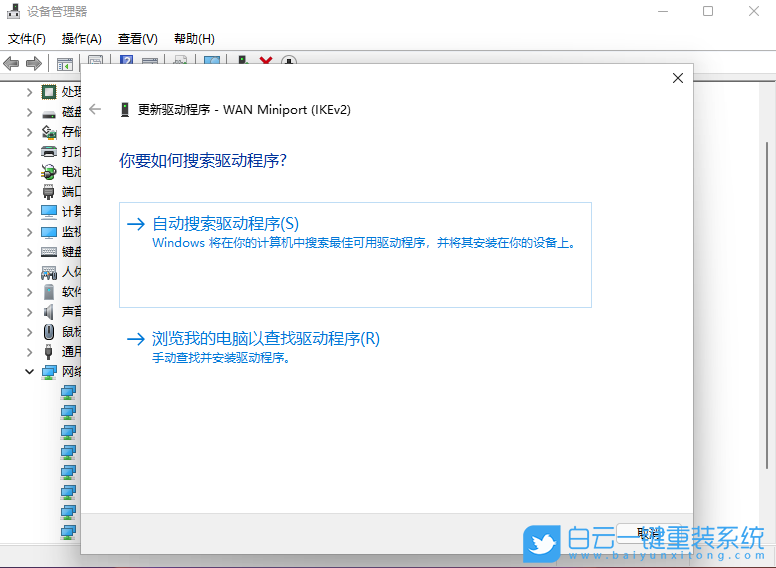This screenshot has height=568, width=776.
Task: Click the red X uninstall device toolbar icon
Action: coord(266,60)
